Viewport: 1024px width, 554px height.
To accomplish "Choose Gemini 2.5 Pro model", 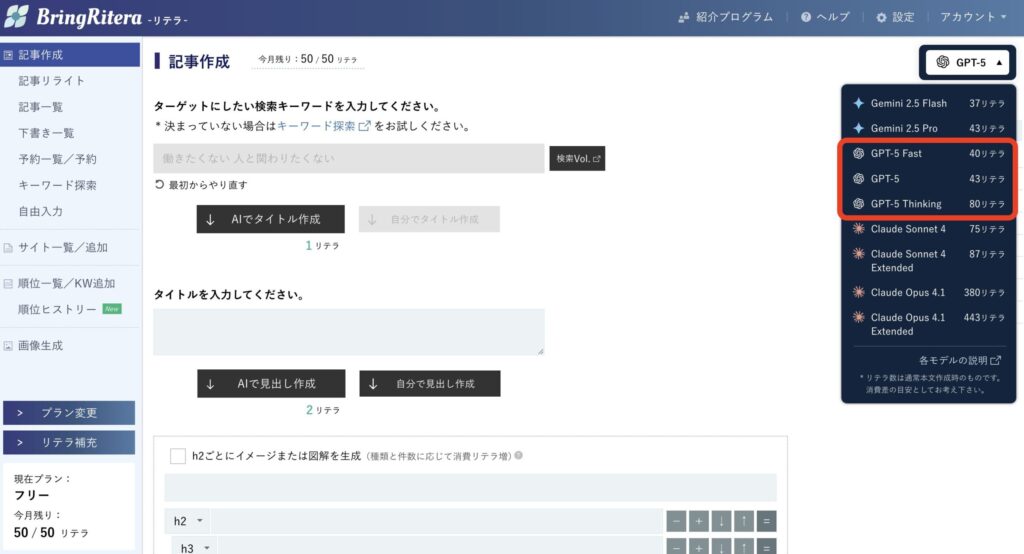I will click(928, 128).
